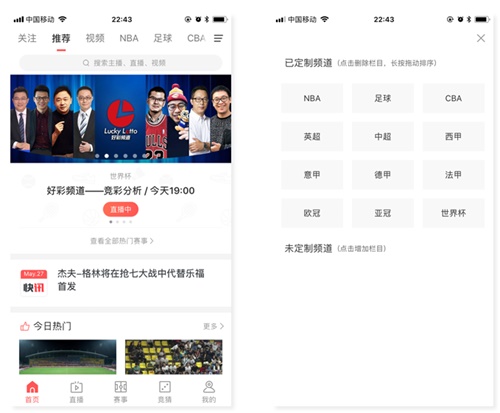Click the thumbs-up icon beside 今日热门
The width and height of the screenshot is (500, 413).
tap(25, 326)
